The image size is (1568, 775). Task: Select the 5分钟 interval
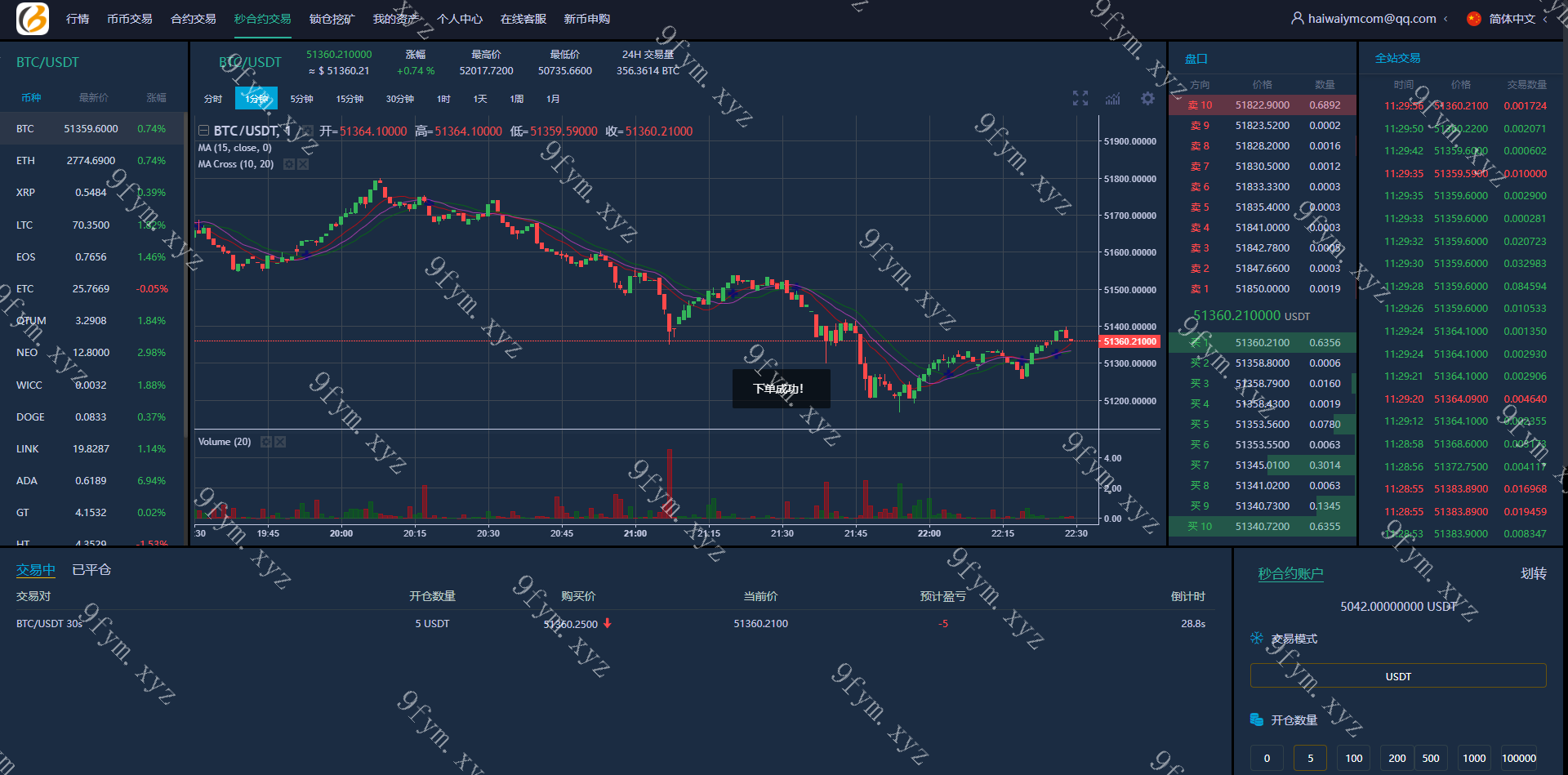302,99
